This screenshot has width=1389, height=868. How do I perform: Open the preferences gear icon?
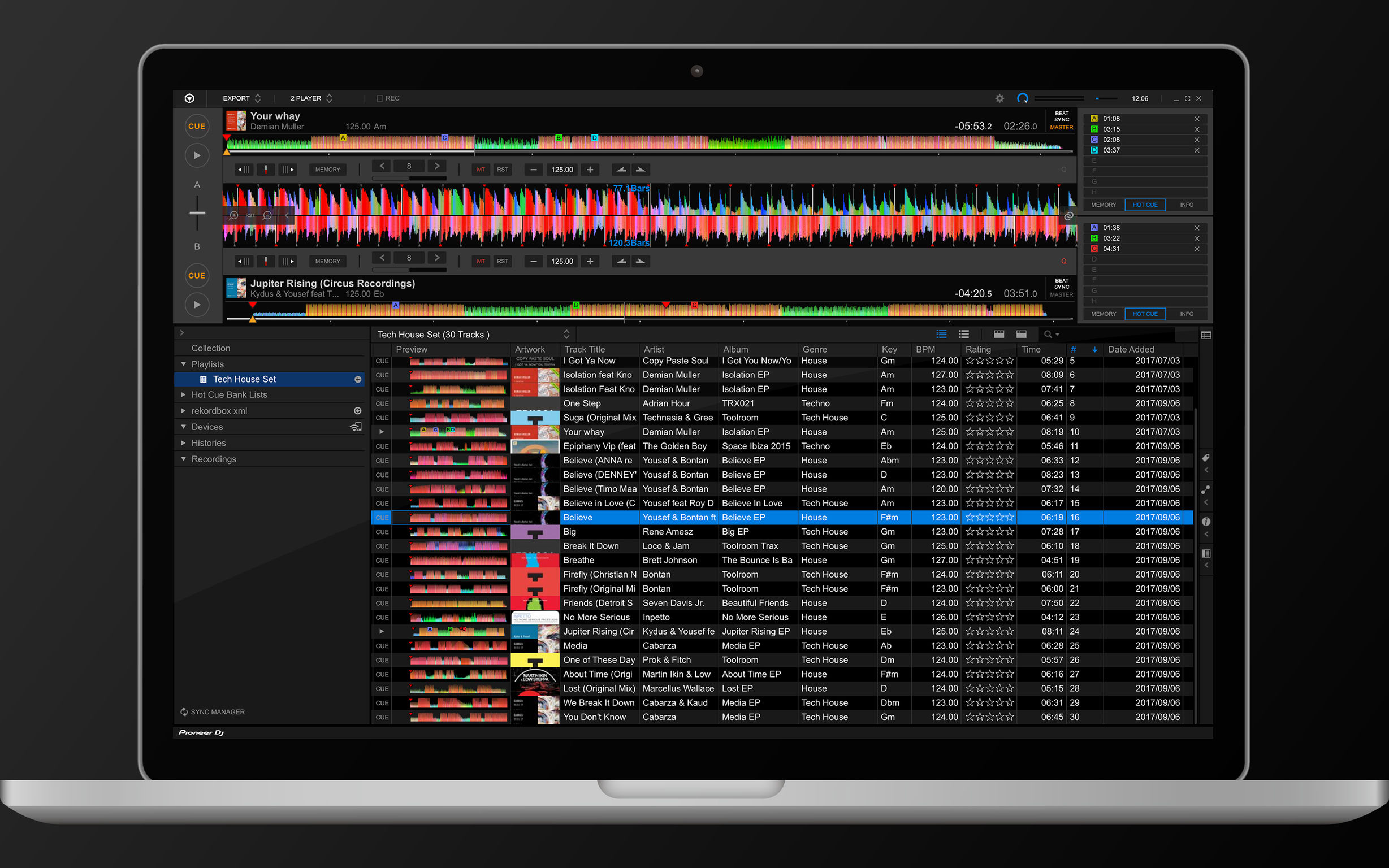tap(999, 98)
